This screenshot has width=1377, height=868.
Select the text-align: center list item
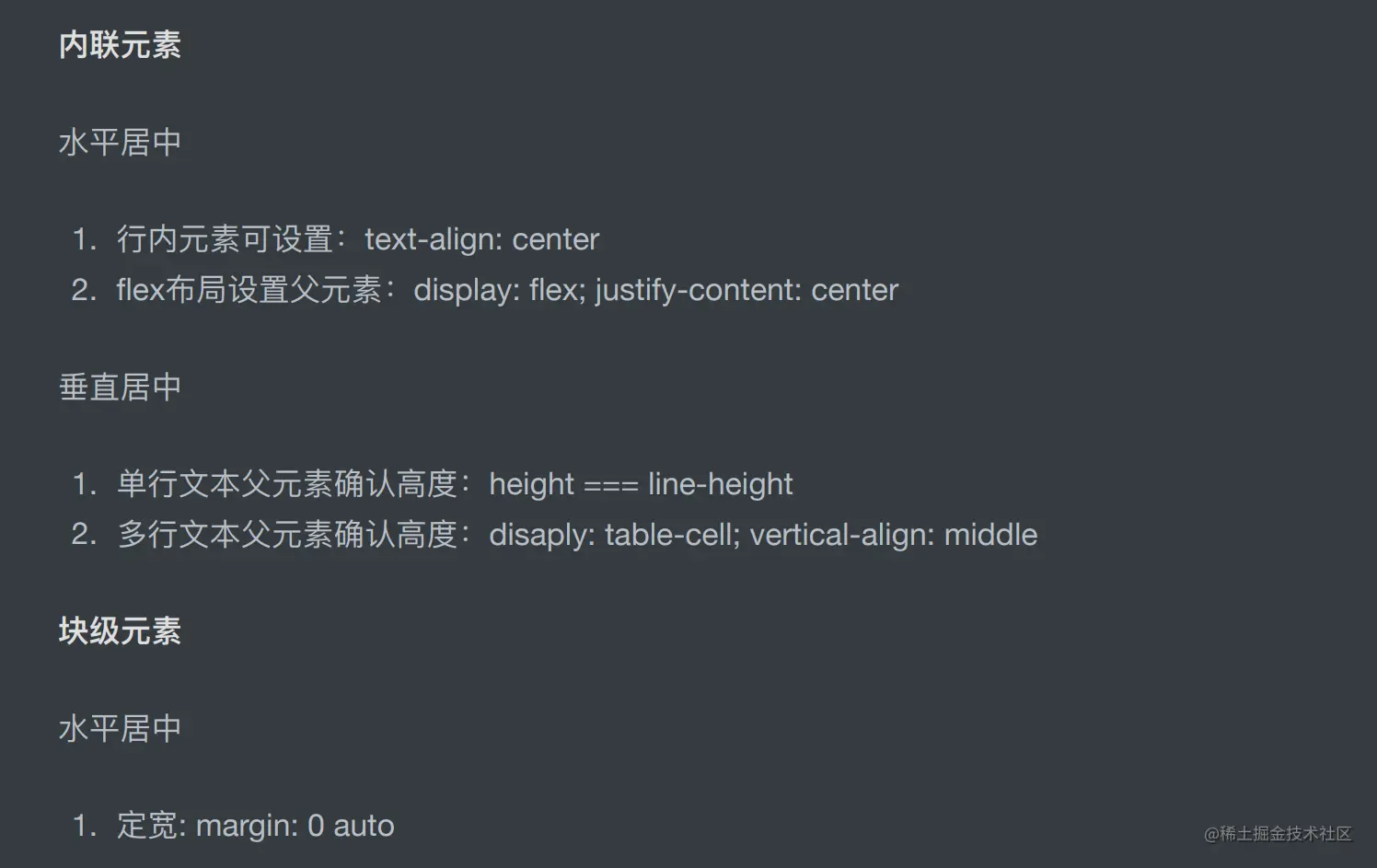point(336,239)
